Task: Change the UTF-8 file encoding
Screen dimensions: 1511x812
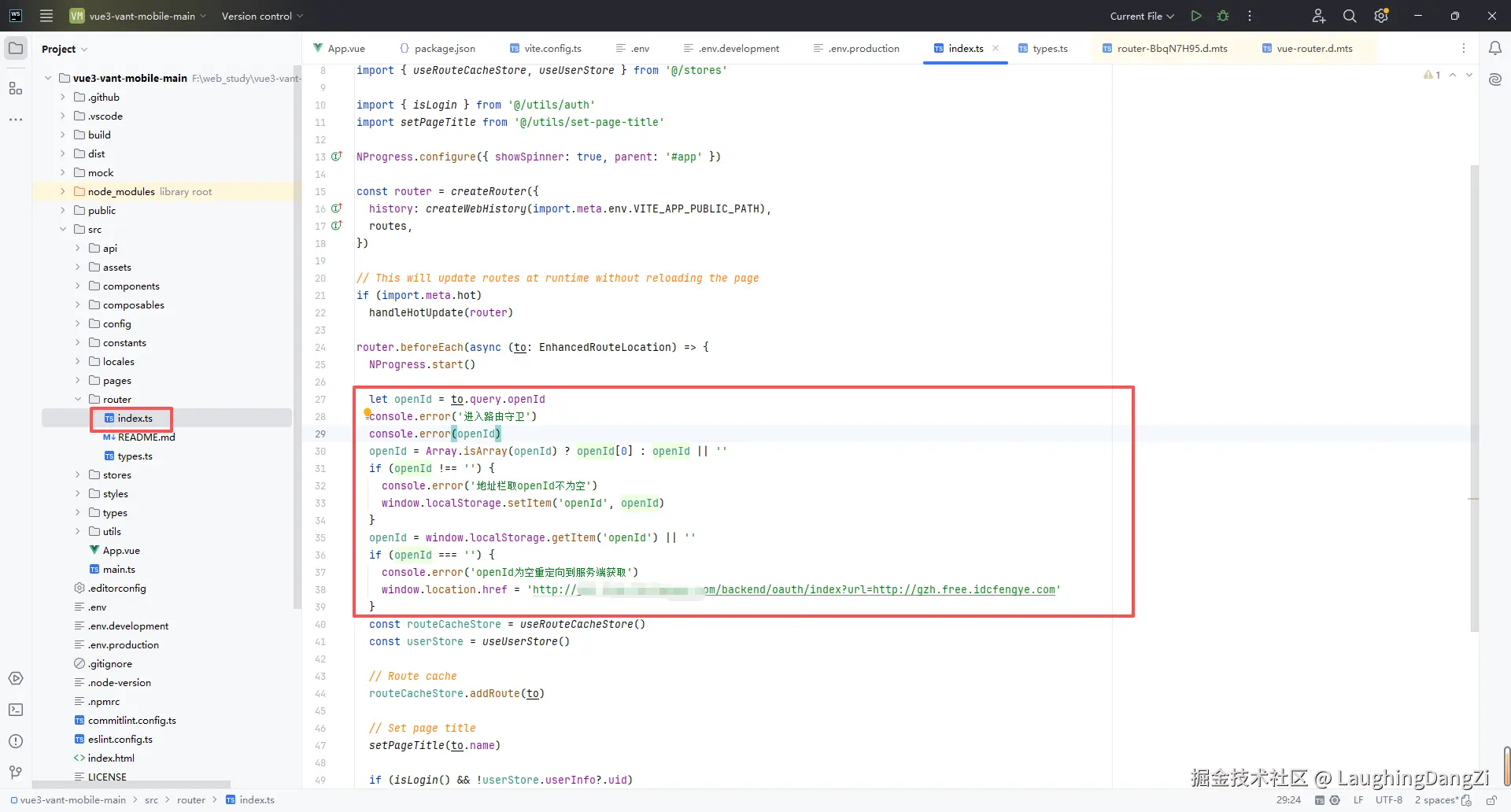Action: (1389, 800)
